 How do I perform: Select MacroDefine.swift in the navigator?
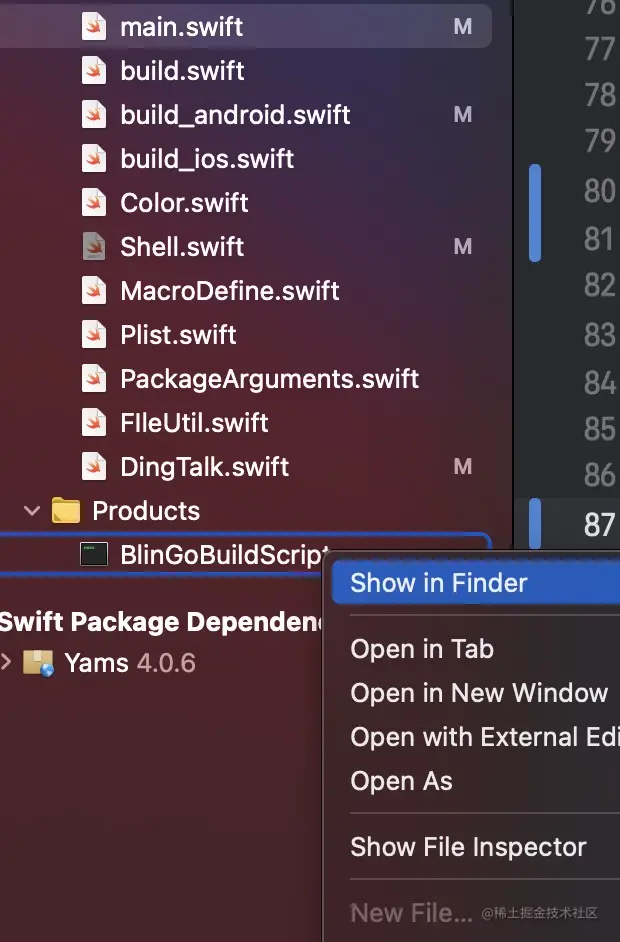[229, 291]
